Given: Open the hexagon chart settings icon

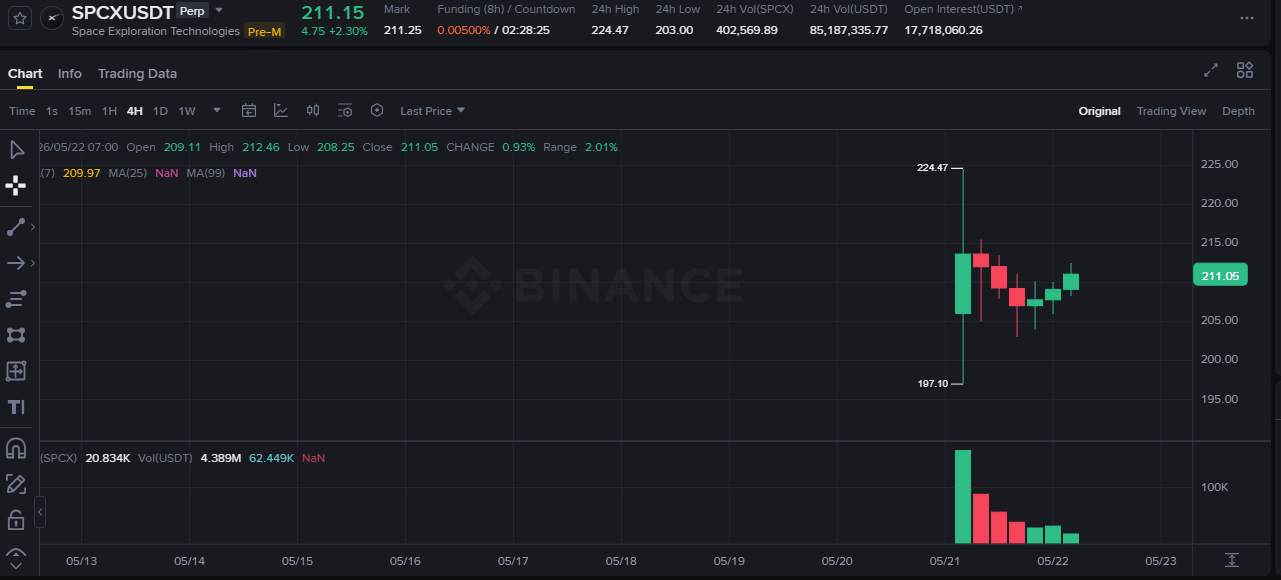Looking at the screenshot, I should tap(377, 111).
